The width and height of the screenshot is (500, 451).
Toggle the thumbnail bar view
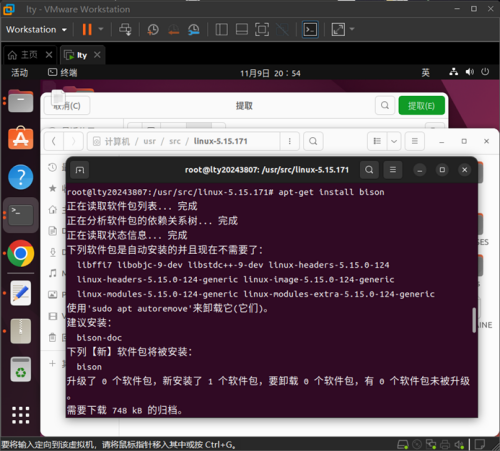pos(242,30)
